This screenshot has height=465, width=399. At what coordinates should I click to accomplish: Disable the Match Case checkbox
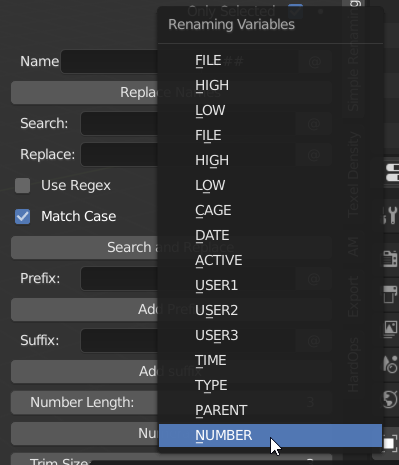point(22,216)
